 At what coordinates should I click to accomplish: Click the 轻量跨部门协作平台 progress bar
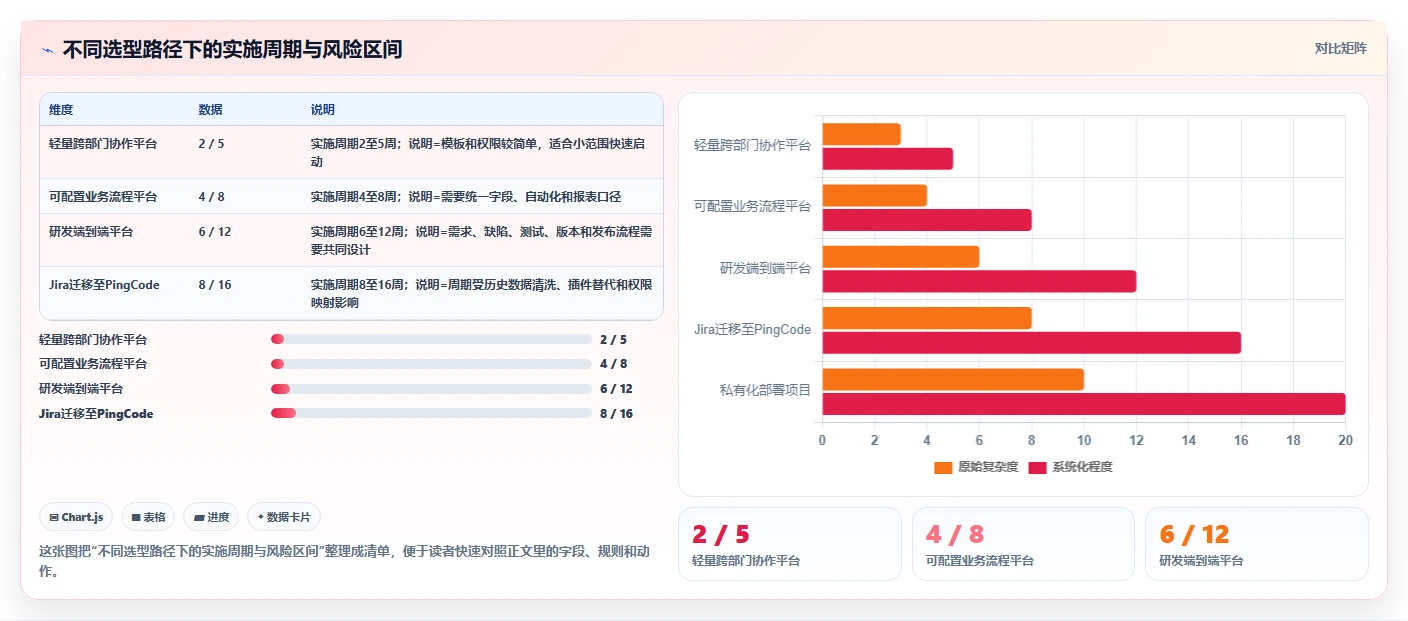coord(431,339)
